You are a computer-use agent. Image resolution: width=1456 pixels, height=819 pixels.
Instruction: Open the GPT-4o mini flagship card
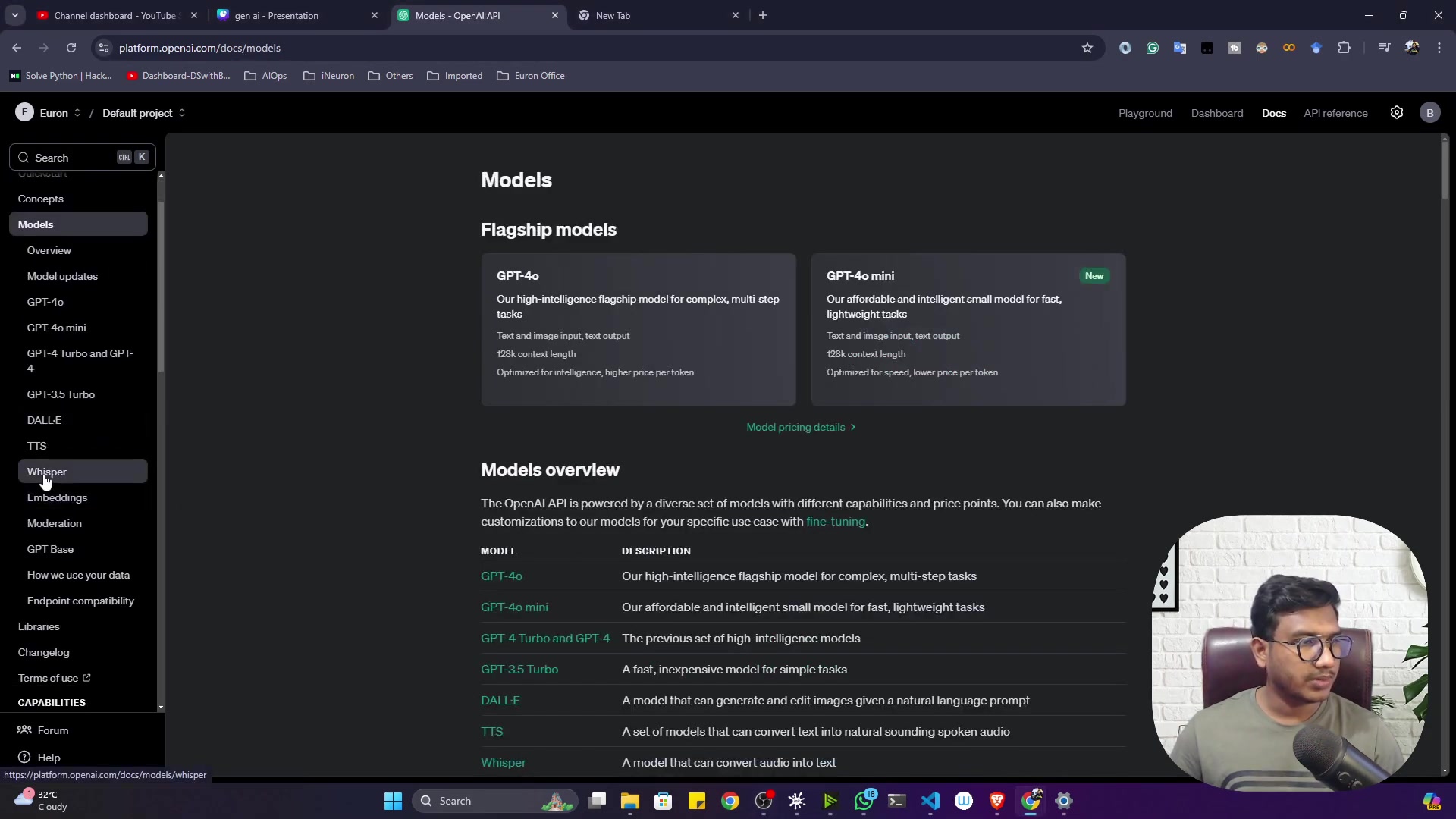(x=968, y=330)
